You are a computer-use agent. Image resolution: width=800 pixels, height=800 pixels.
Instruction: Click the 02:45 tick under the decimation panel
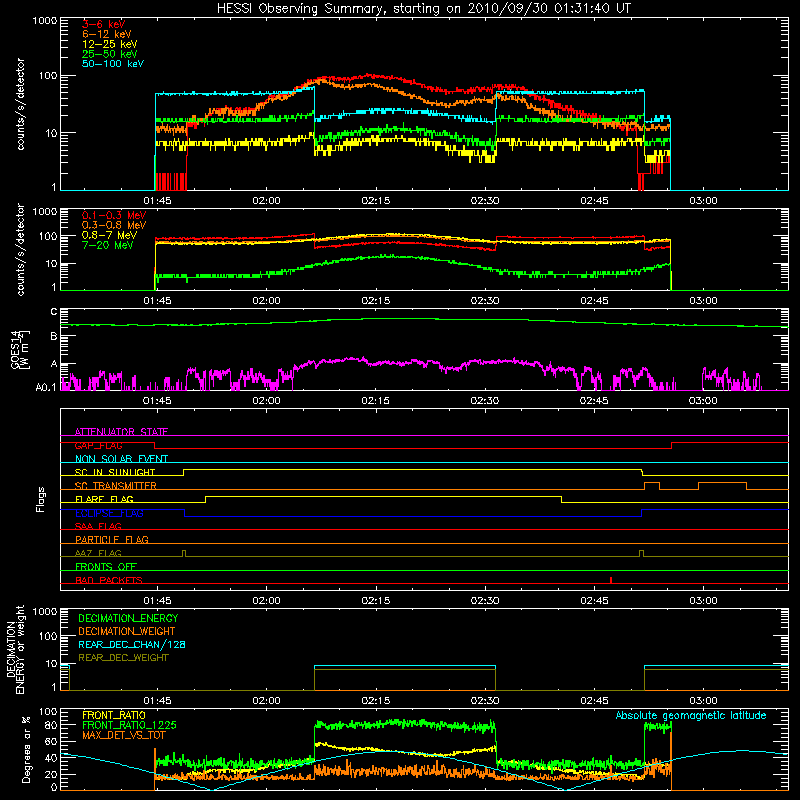point(594,701)
